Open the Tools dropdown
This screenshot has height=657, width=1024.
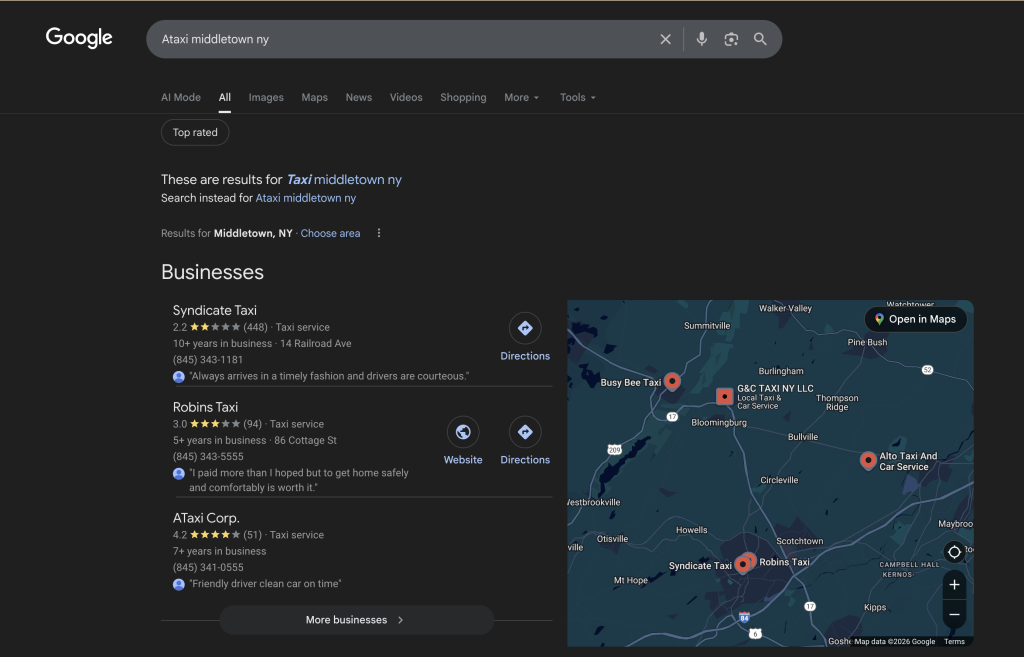click(x=577, y=97)
